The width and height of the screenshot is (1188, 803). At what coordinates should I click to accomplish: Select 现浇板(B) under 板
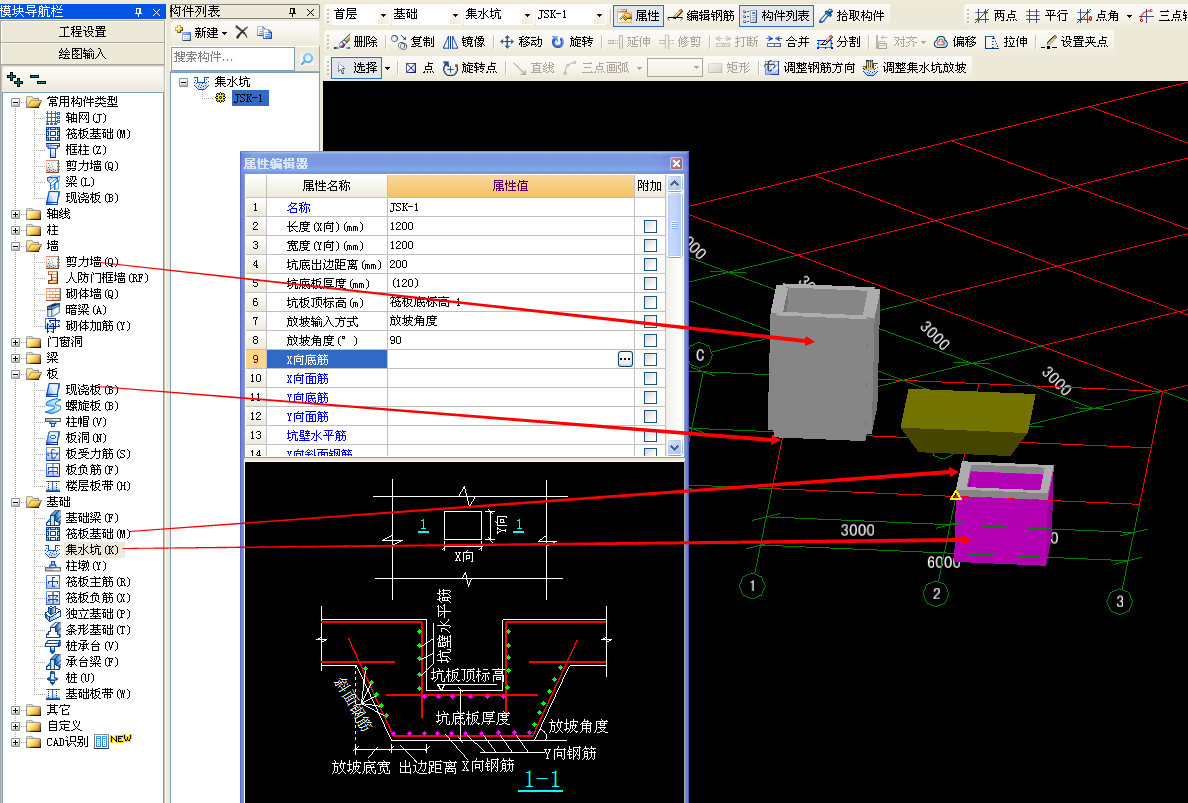click(x=83, y=390)
